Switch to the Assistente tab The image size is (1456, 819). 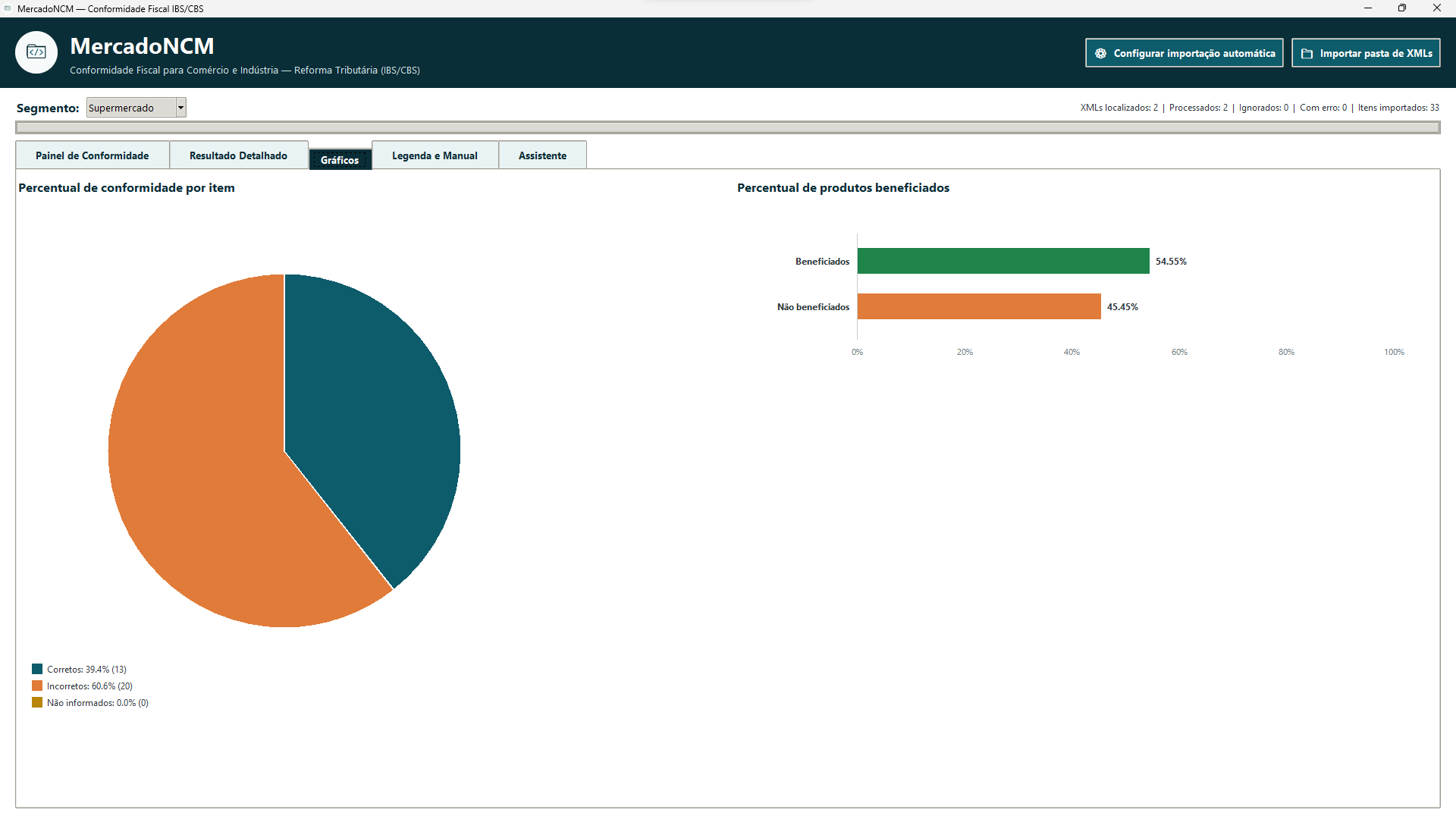[x=542, y=155]
